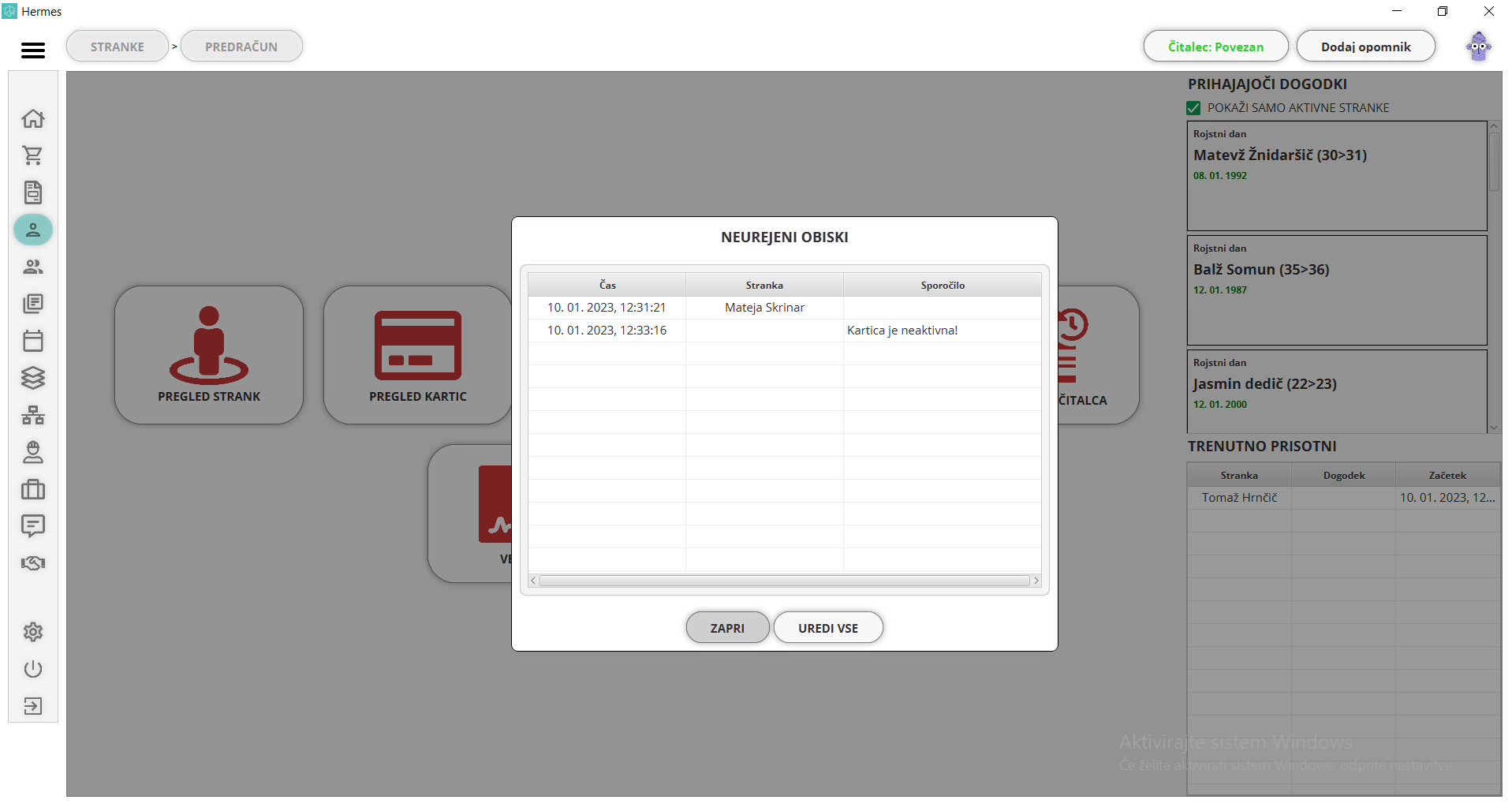Viewport: 1512px width, 811px height.
Task: Open the Pregled kartic tile
Action: [418, 355]
